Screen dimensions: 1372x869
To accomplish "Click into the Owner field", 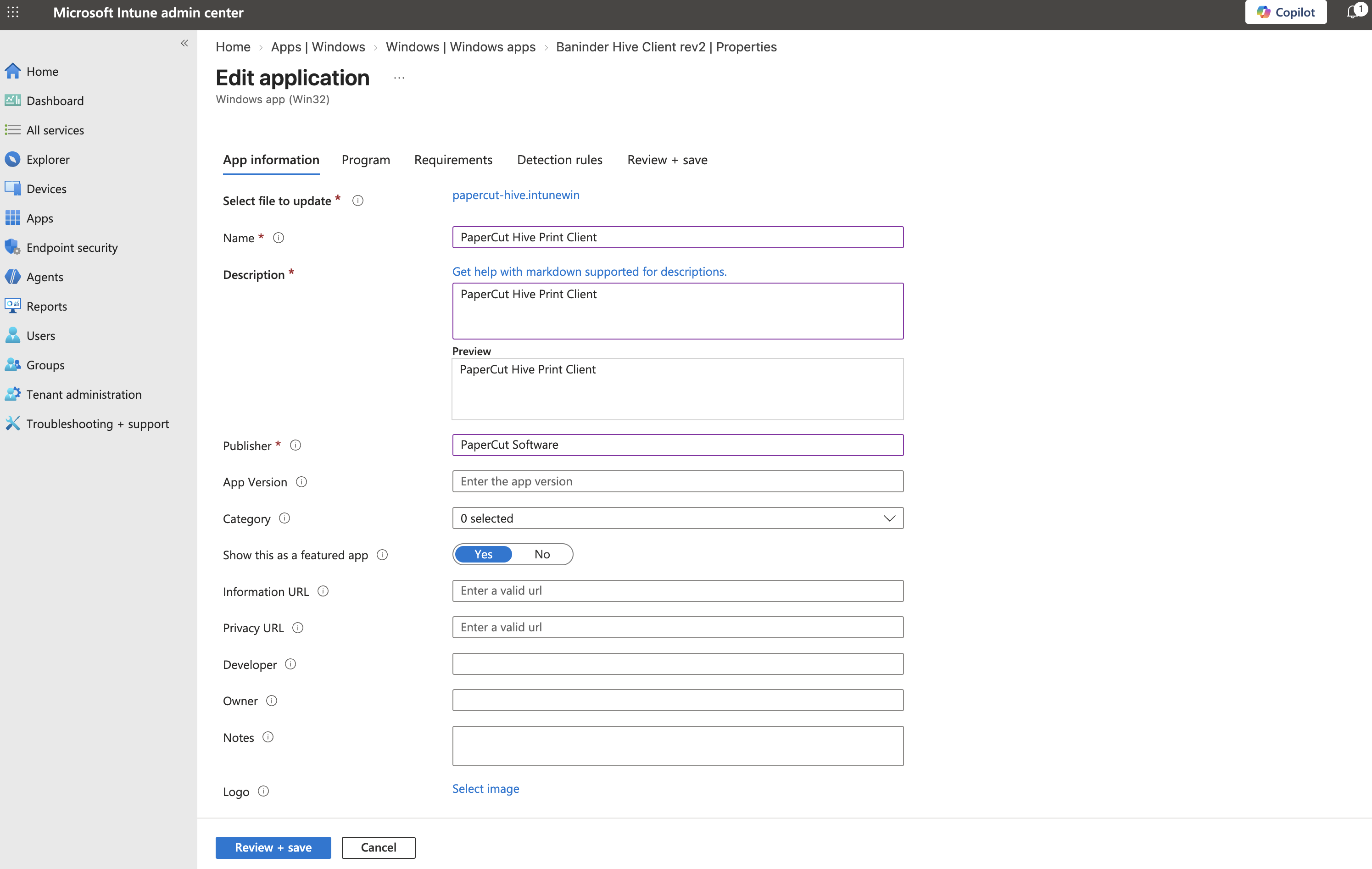I will pos(677,700).
